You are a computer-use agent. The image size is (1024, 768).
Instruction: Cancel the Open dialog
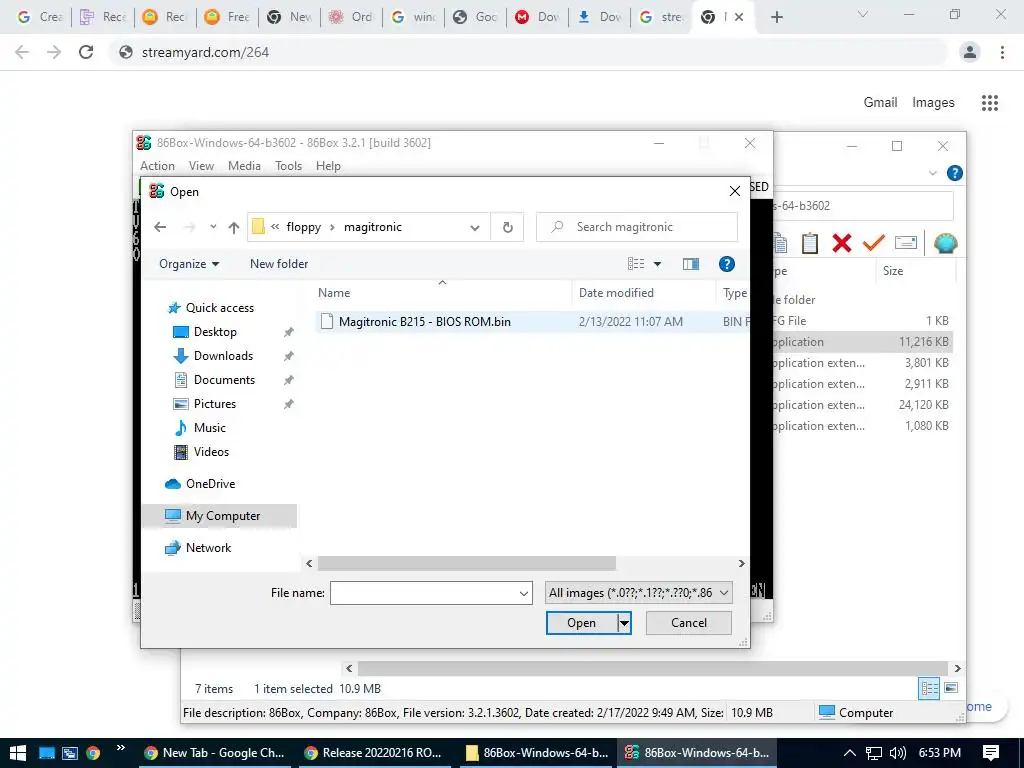[x=689, y=623]
